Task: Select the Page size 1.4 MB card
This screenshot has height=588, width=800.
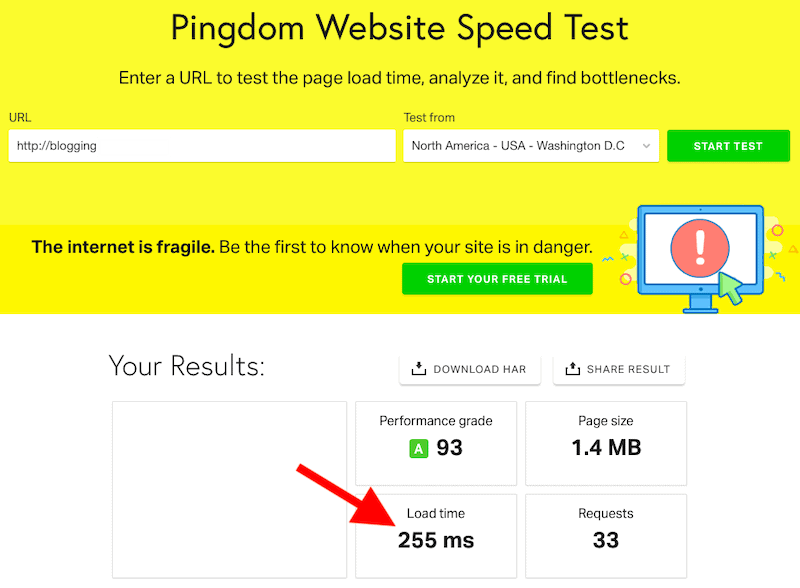Action: [x=605, y=438]
